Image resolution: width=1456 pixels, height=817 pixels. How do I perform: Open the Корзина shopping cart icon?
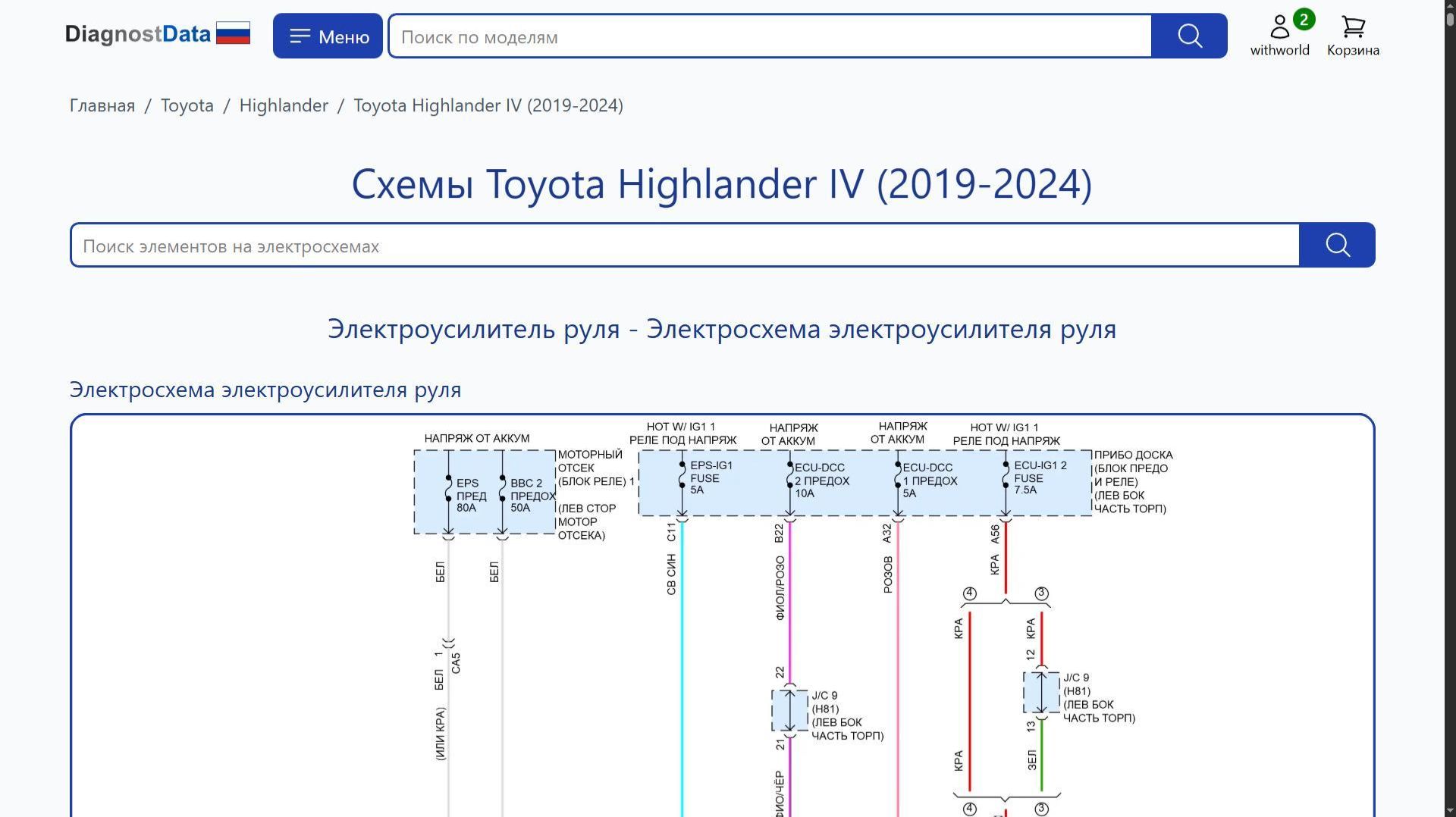pyautogui.click(x=1352, y=28)
